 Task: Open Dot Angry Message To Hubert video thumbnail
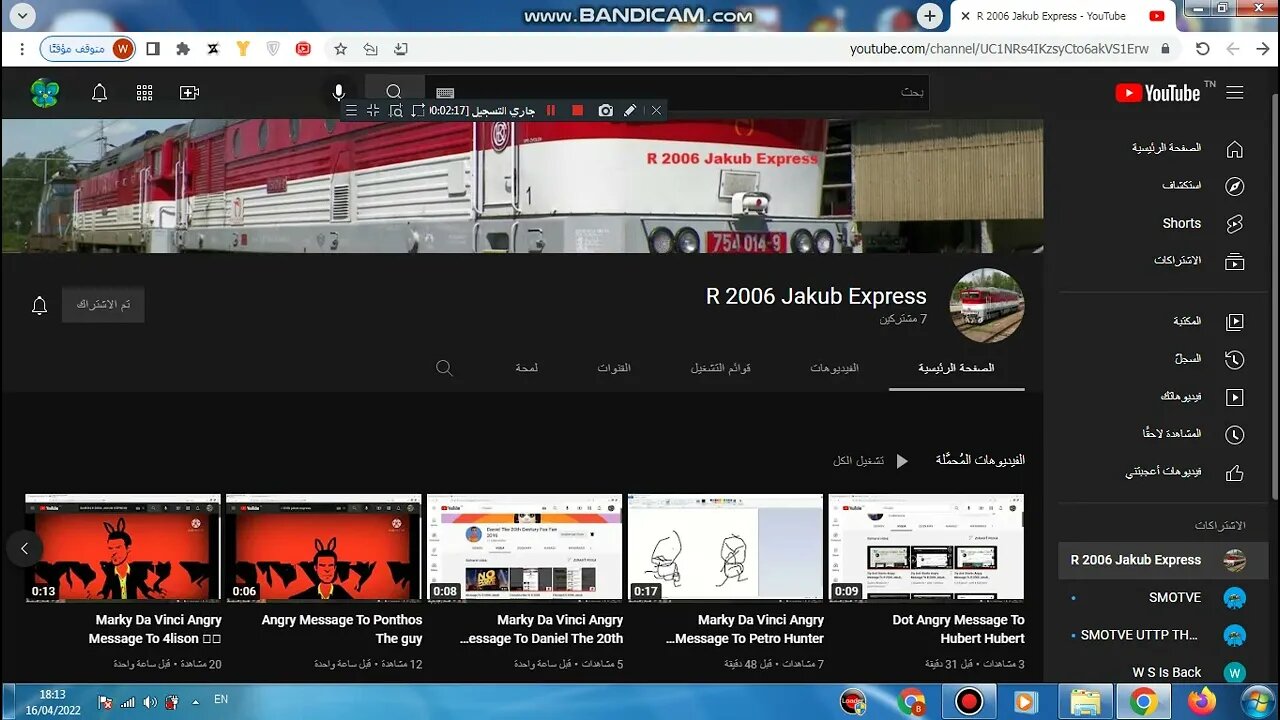point(926,548)
